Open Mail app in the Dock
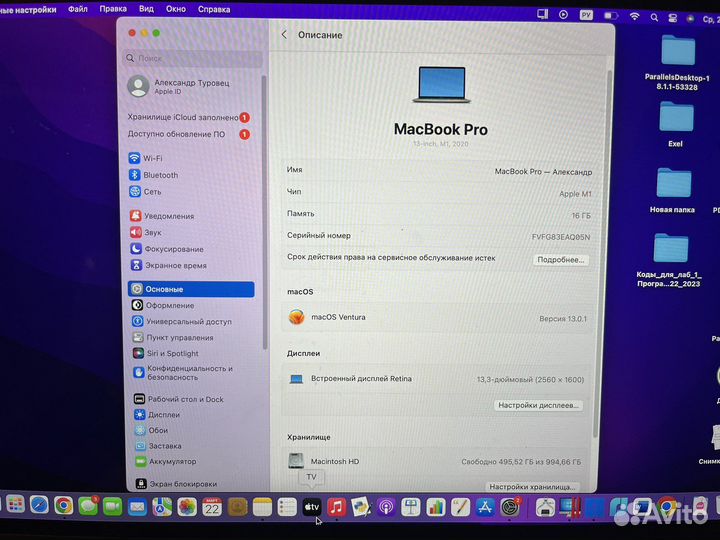Viewport: 720px width, 540px height. pos(137,506)
